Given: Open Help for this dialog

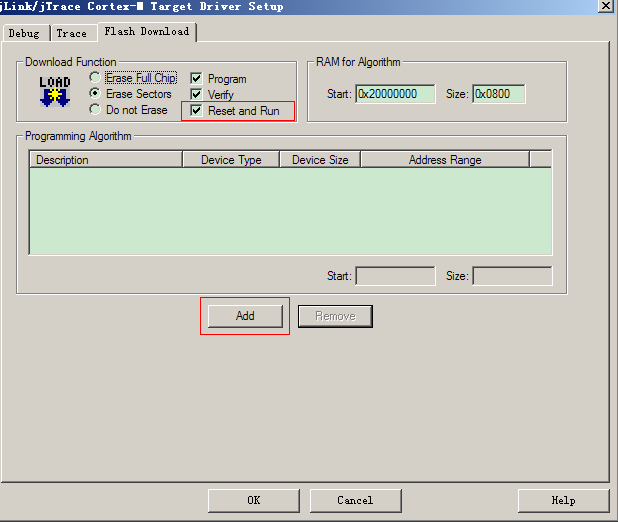Looking at the screenshot, I should [564, 501].
